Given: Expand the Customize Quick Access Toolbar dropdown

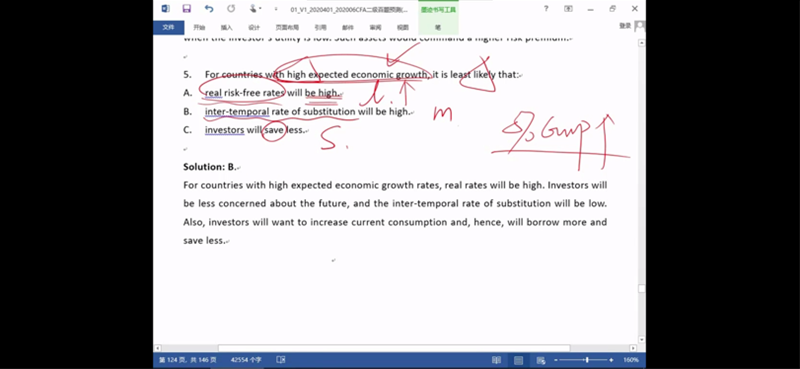Looking at the screenshot, I should 276,9.
